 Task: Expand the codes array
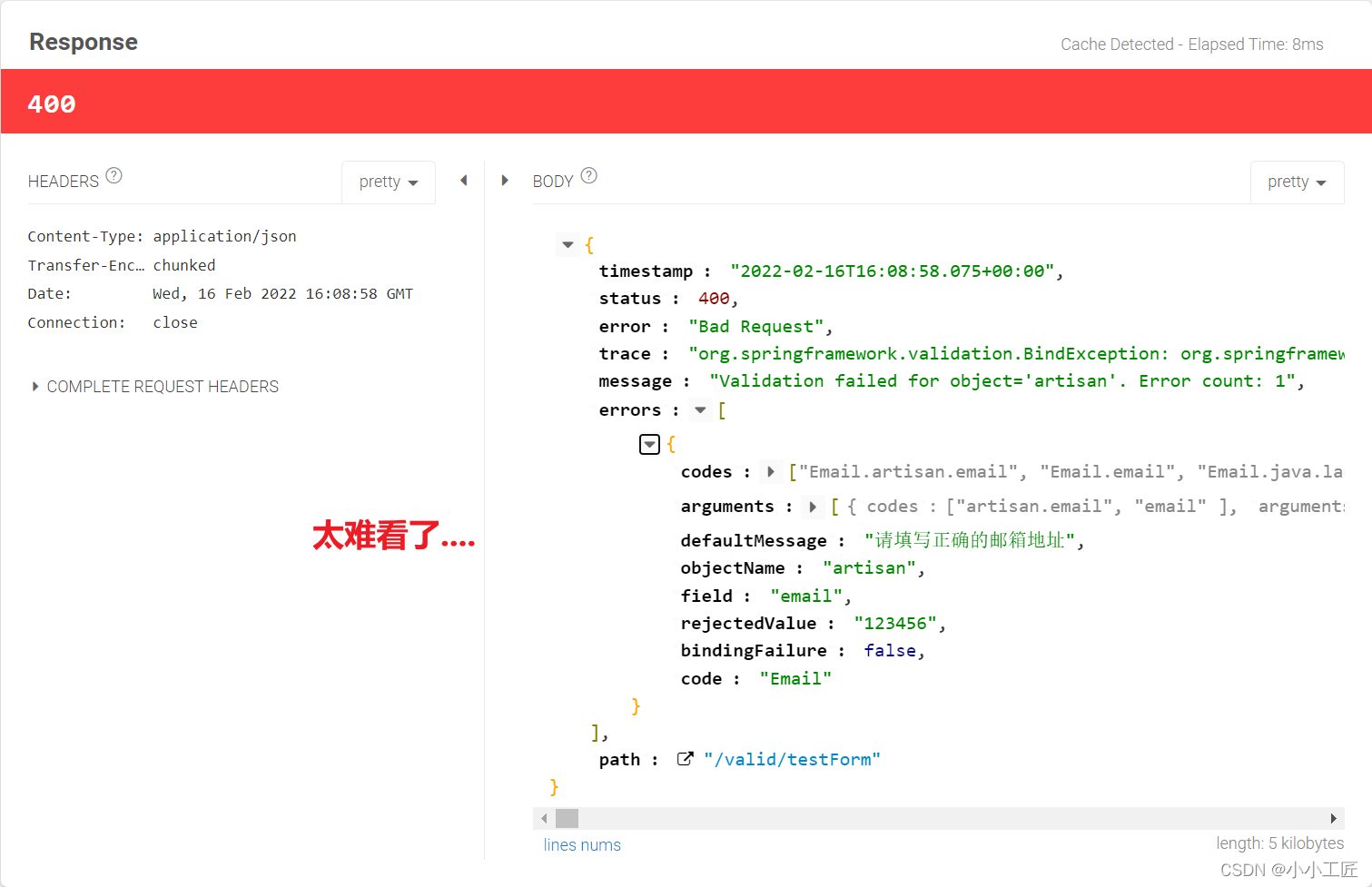point(771,471)
